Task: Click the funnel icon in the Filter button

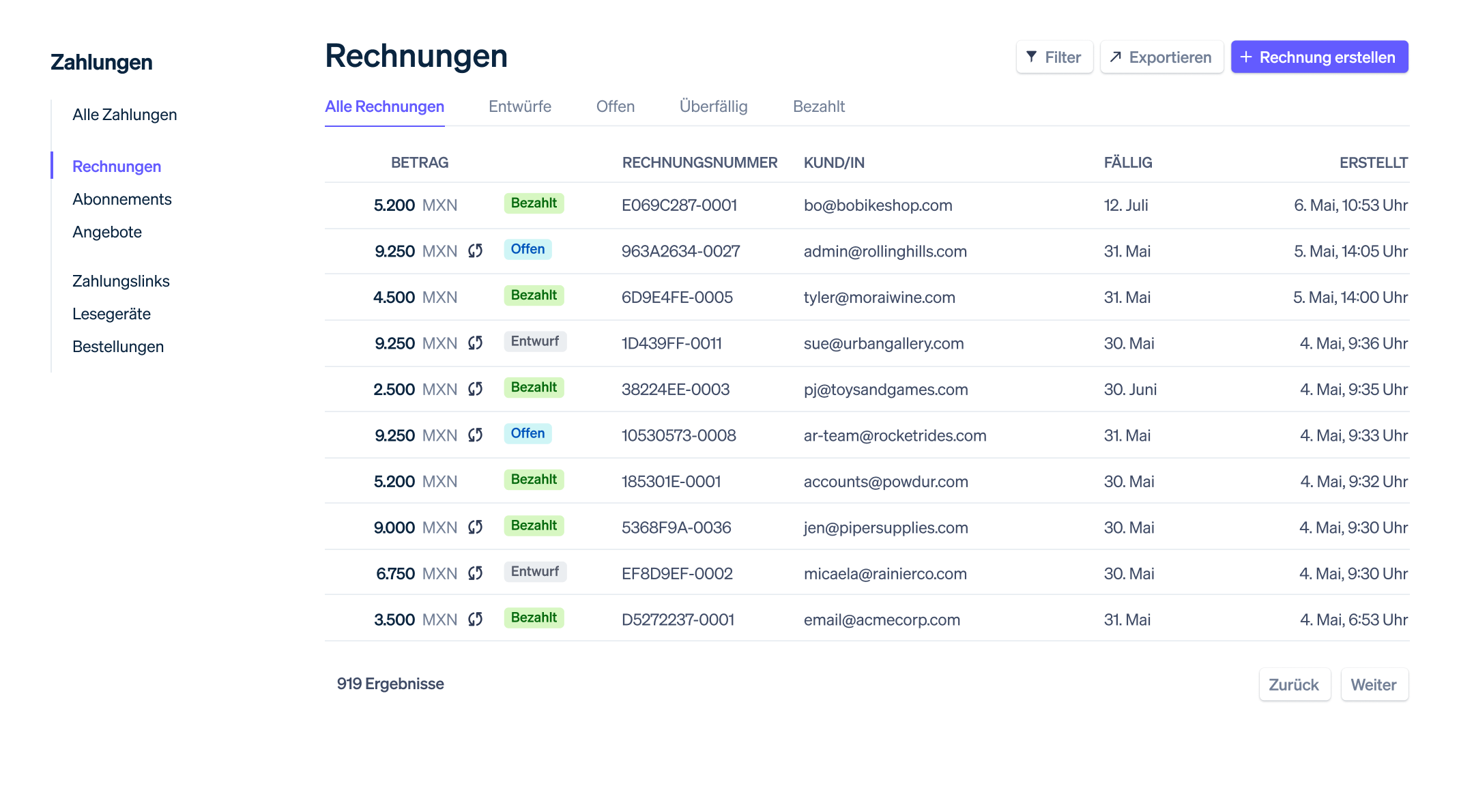Action: pyautogui.click(x=1032, y=57)
